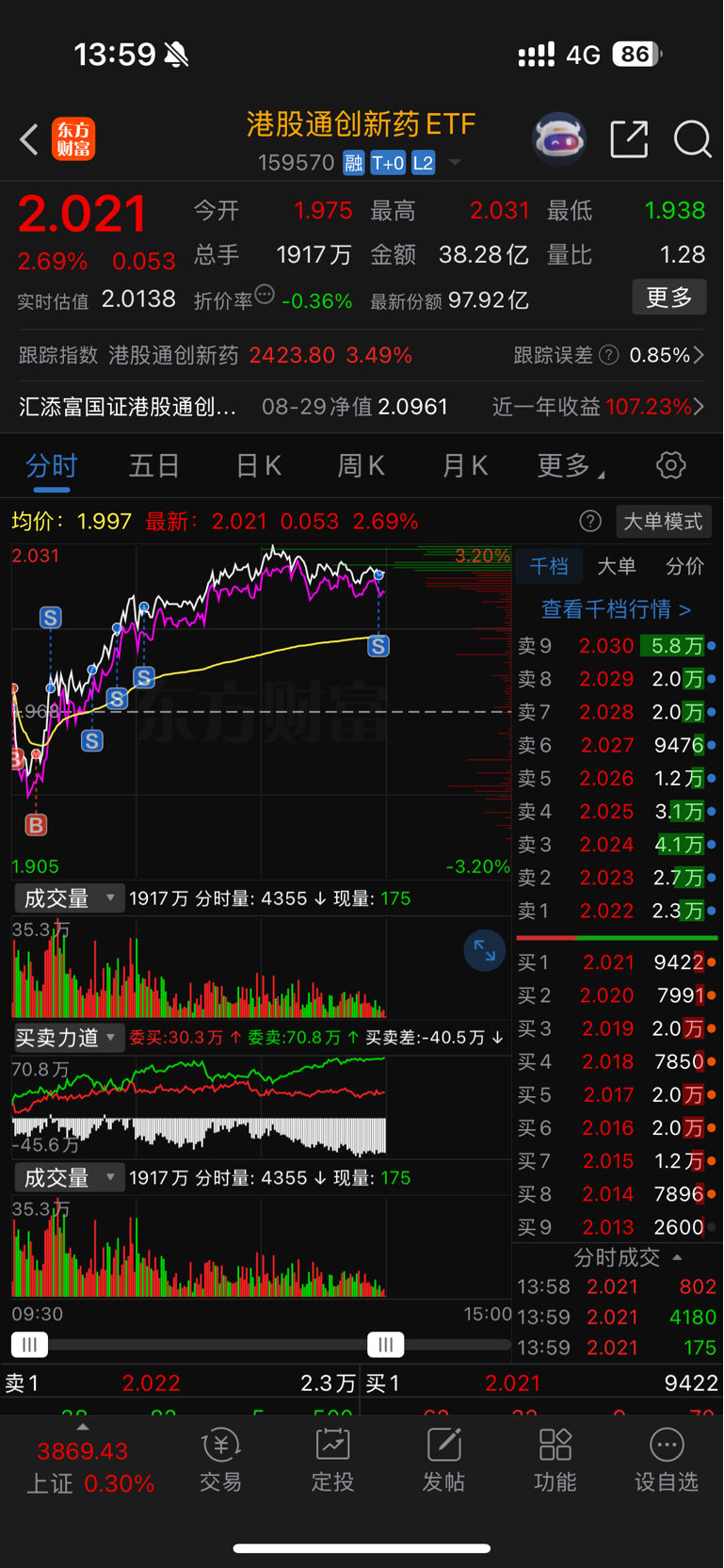The width and height of the screenshot is (724, 1568).
Task: Select 卖5 order row 2.026
Action: tap(617, 778)
